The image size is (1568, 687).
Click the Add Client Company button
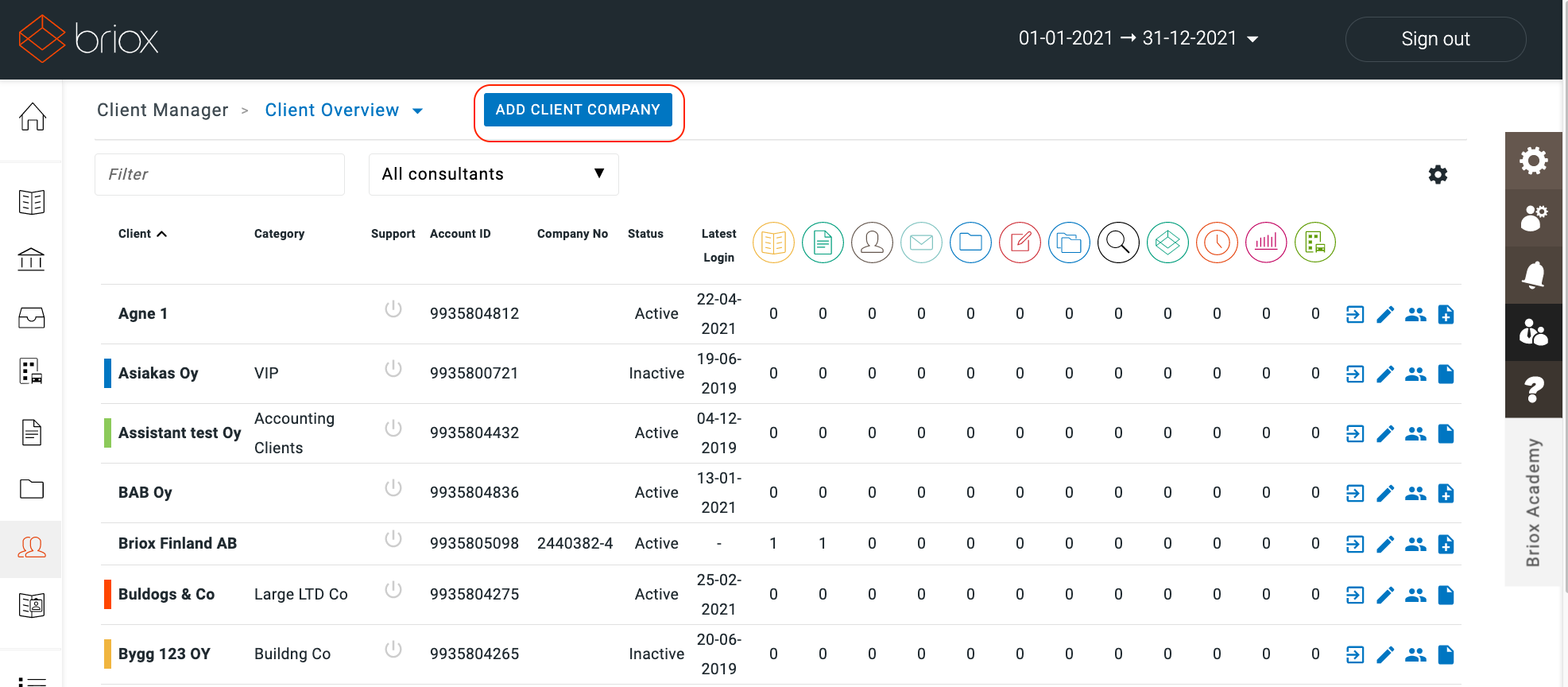click(578, 110)
